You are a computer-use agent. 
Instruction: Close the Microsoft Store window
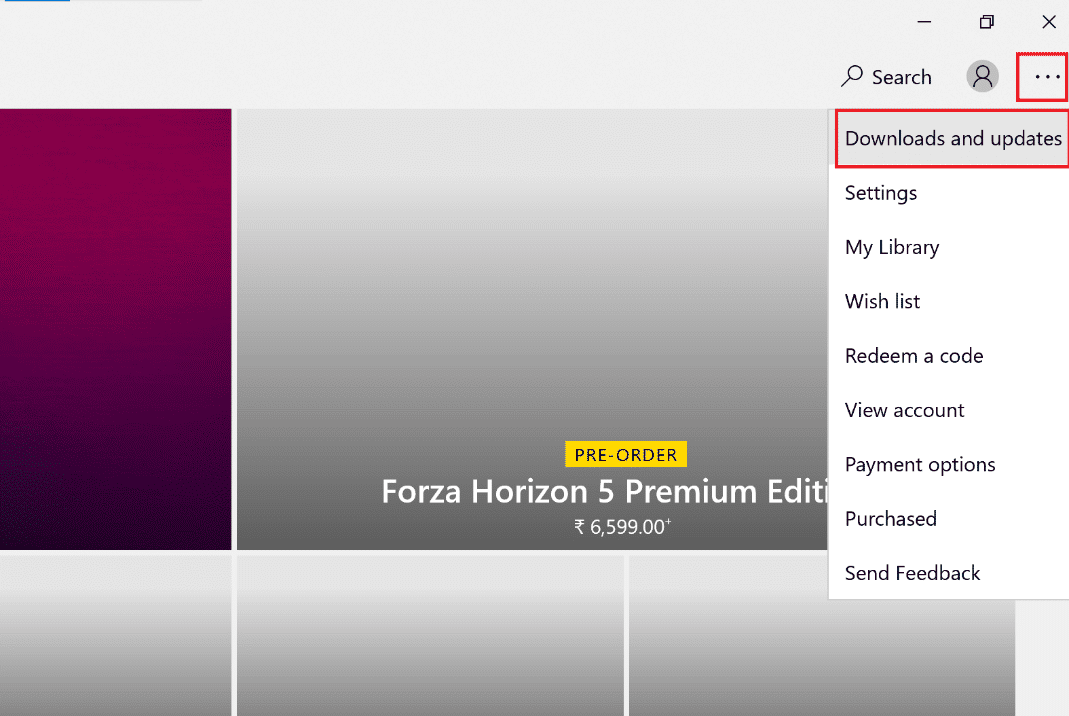tap(1048, 22)
